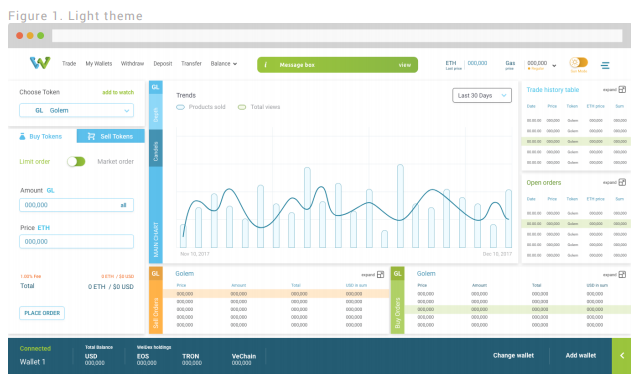641x383 pixels.
Task: Select highlighted green row in buy orders
Action: (x=518, y=309)
